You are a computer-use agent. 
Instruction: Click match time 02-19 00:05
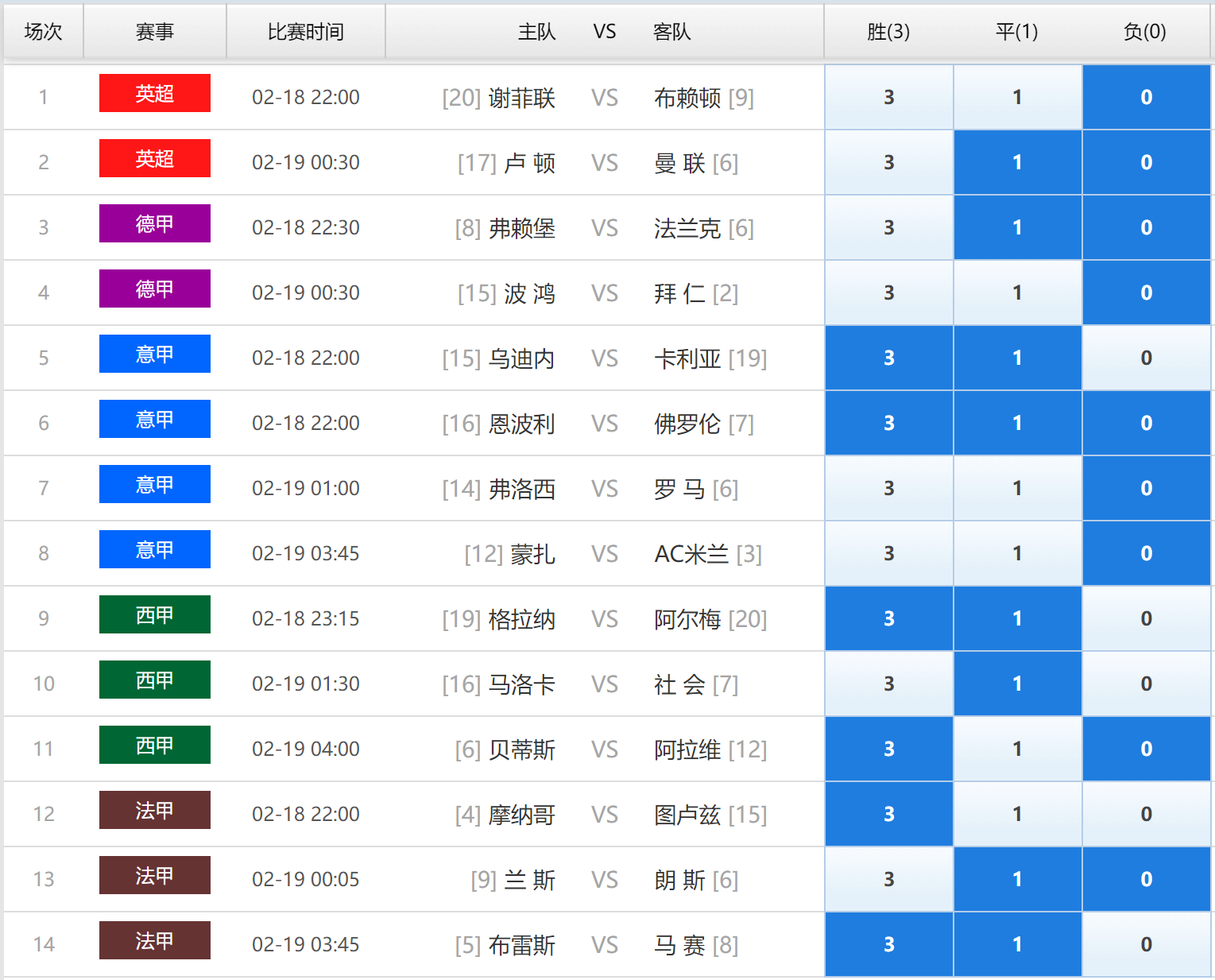[306, 879]
